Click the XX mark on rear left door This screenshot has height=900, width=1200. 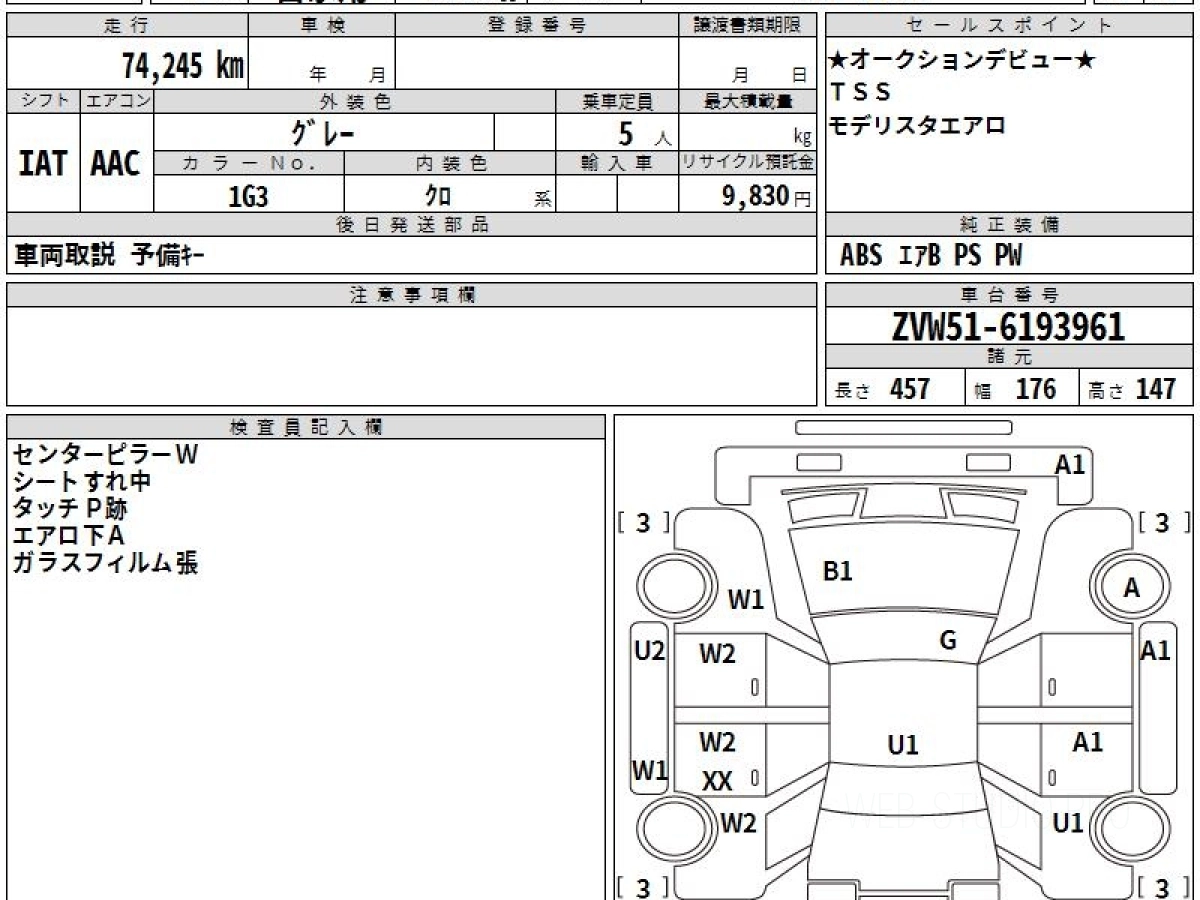tap(717, 781)
